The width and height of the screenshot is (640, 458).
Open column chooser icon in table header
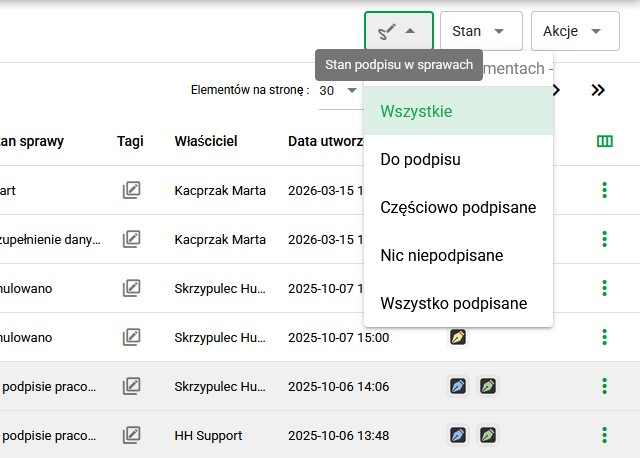click(x=604, y=141)
